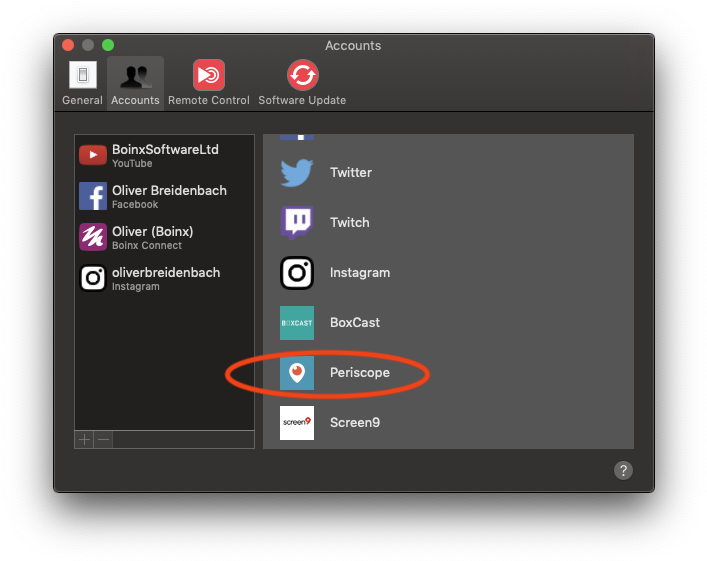Remove selected account with minus button
The image size is (707, 561).
104,439
